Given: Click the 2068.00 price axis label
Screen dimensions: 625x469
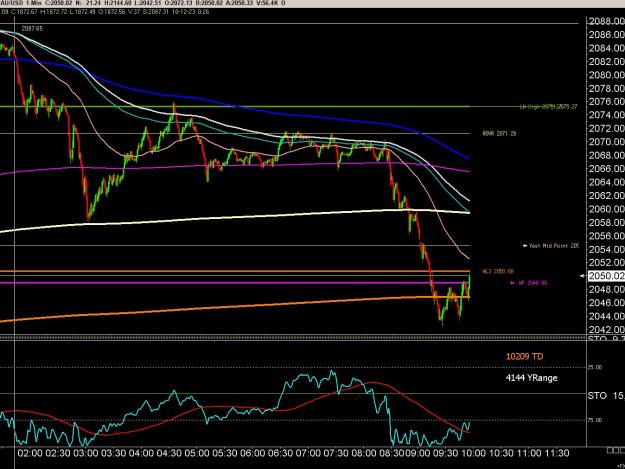Looking at the screenshot, I should pos(606,155).
